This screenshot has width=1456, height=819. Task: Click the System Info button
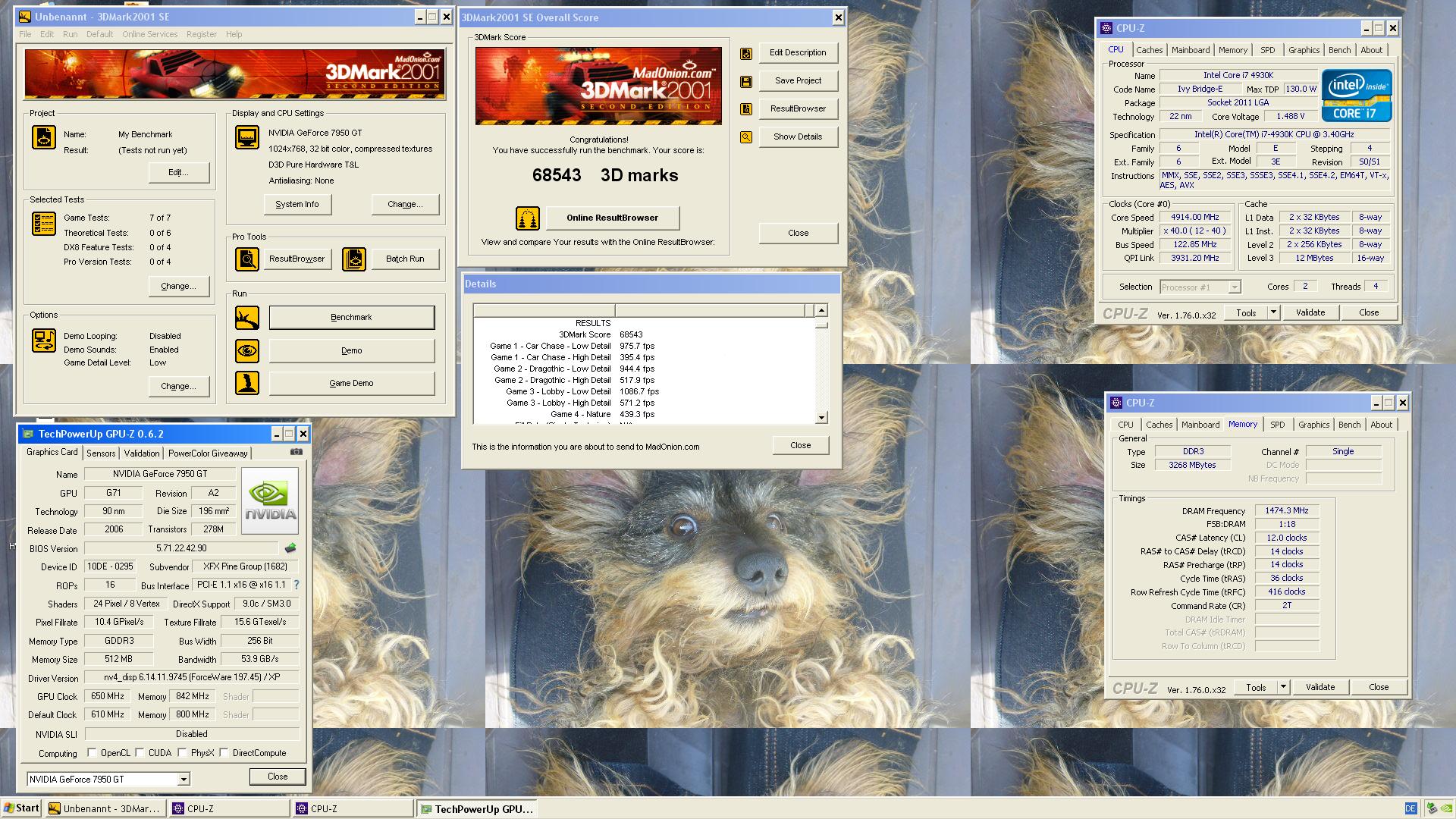pos(297,204)
